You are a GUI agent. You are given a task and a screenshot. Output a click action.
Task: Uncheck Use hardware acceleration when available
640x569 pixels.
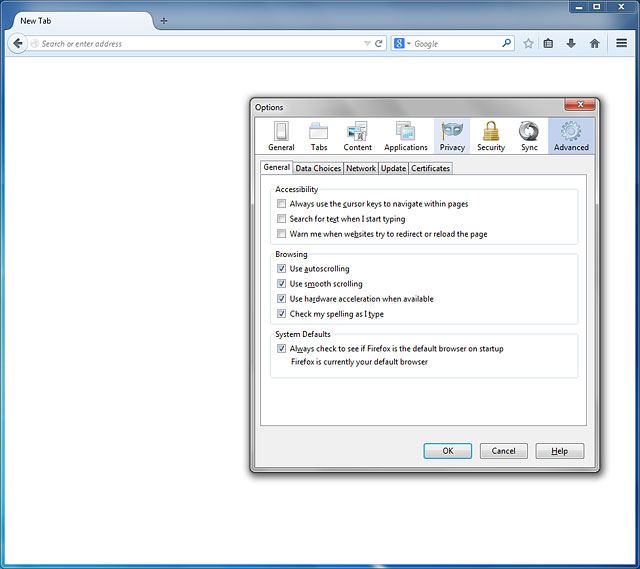pos(282,299)
